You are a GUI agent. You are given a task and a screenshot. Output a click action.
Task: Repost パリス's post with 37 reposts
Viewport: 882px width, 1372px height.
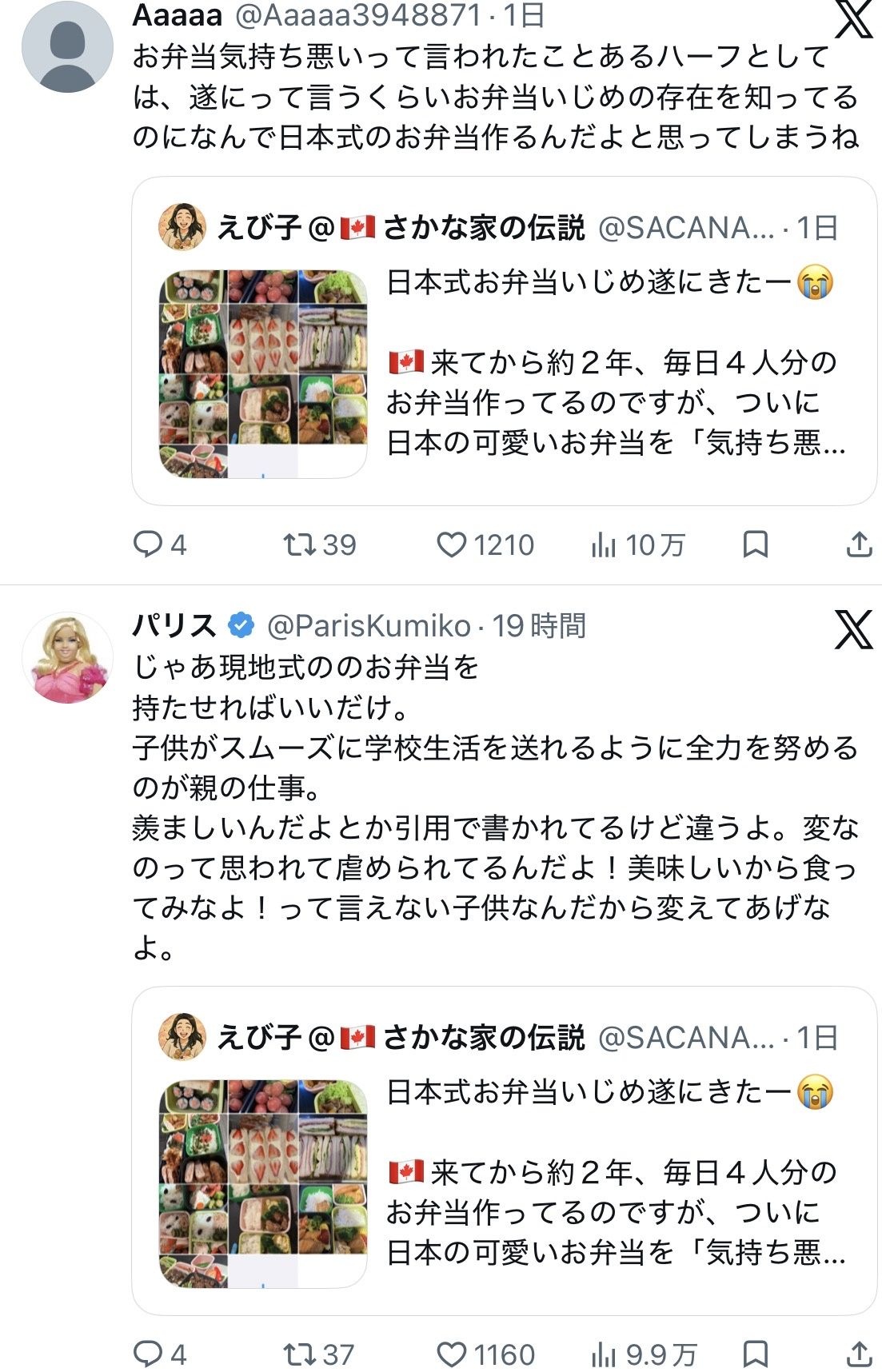click(x=319, y=1354)
